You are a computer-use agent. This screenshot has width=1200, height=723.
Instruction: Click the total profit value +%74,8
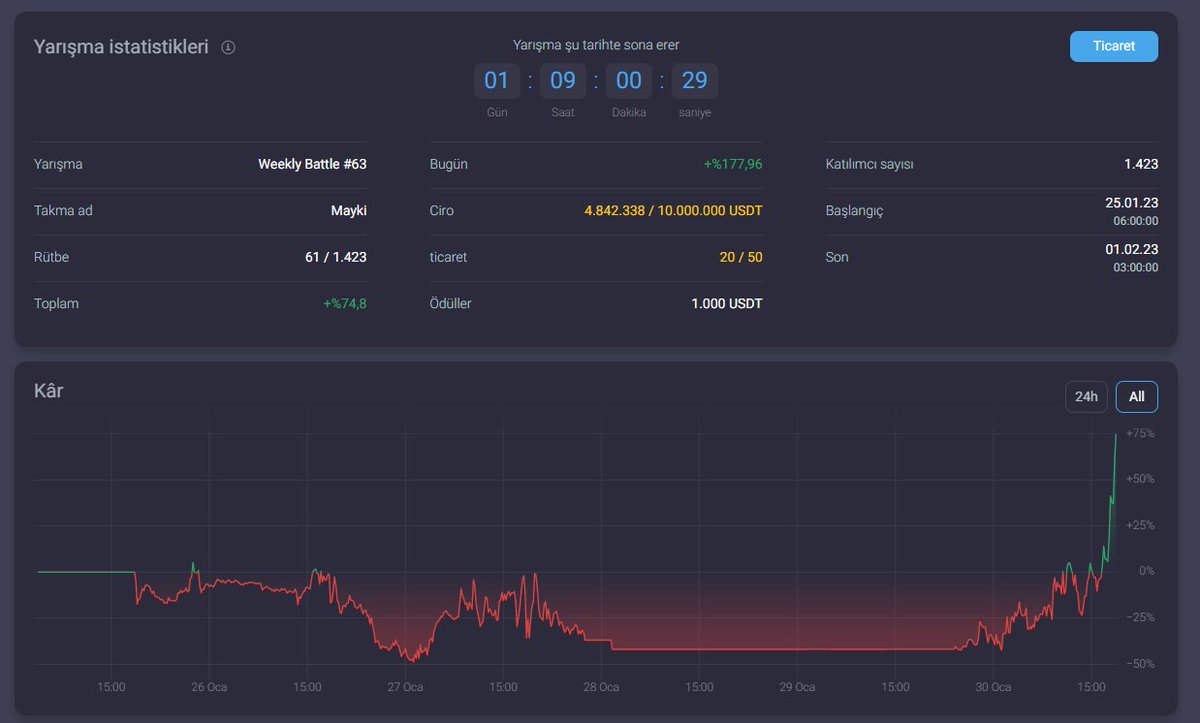[x=345, y=303]
